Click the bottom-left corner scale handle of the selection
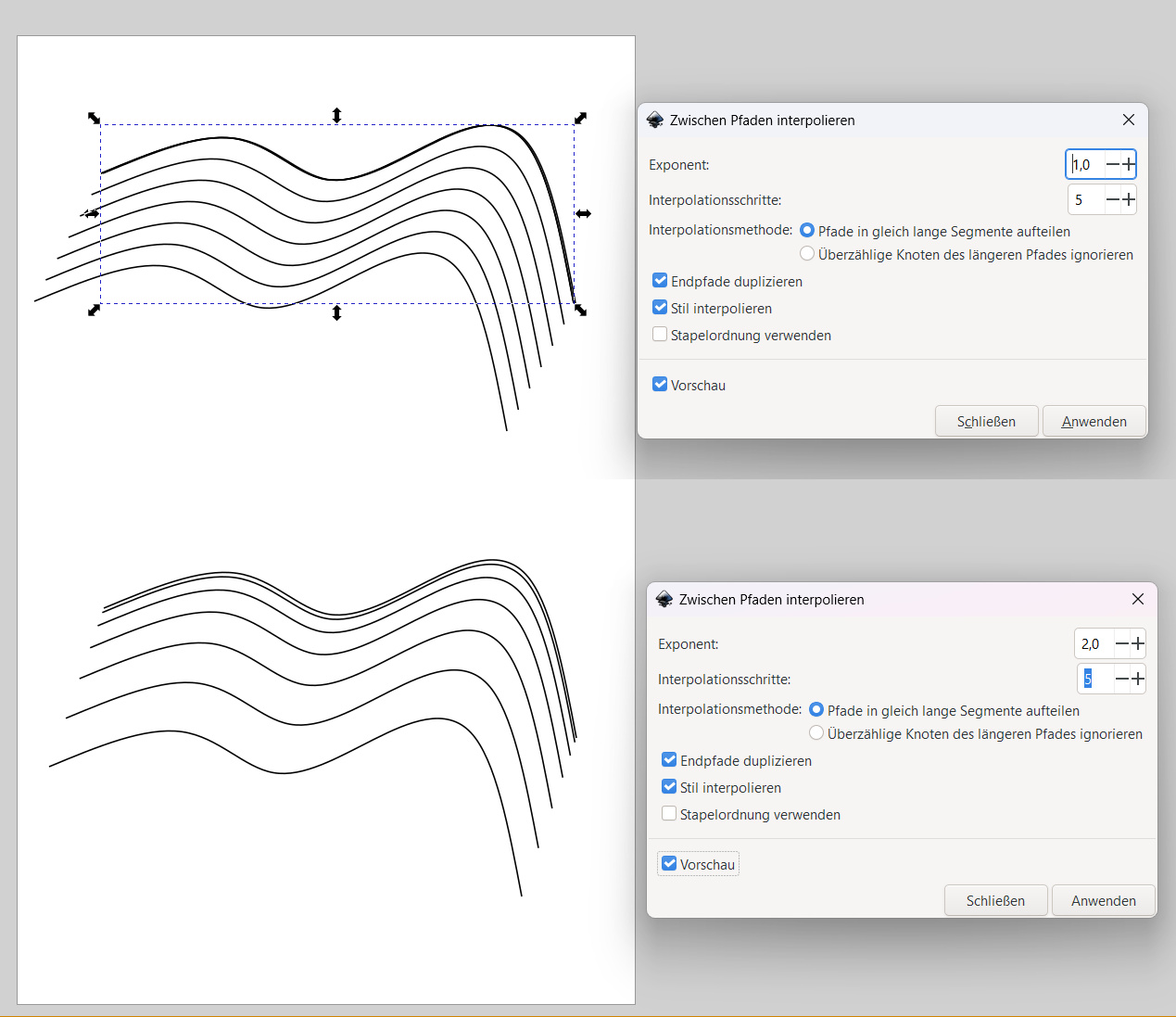 (x=94, y=310)
